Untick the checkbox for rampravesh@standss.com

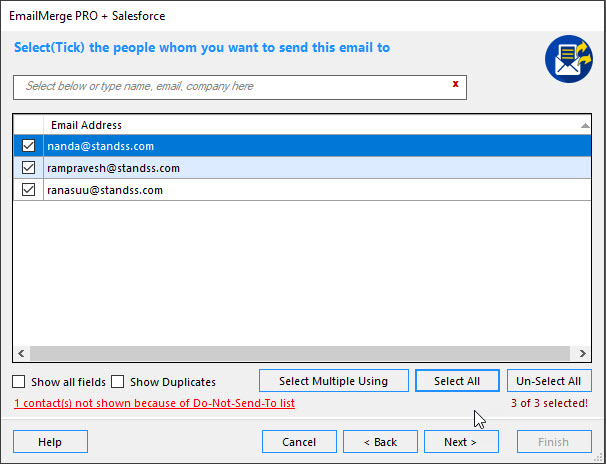[x=28, y=168]
